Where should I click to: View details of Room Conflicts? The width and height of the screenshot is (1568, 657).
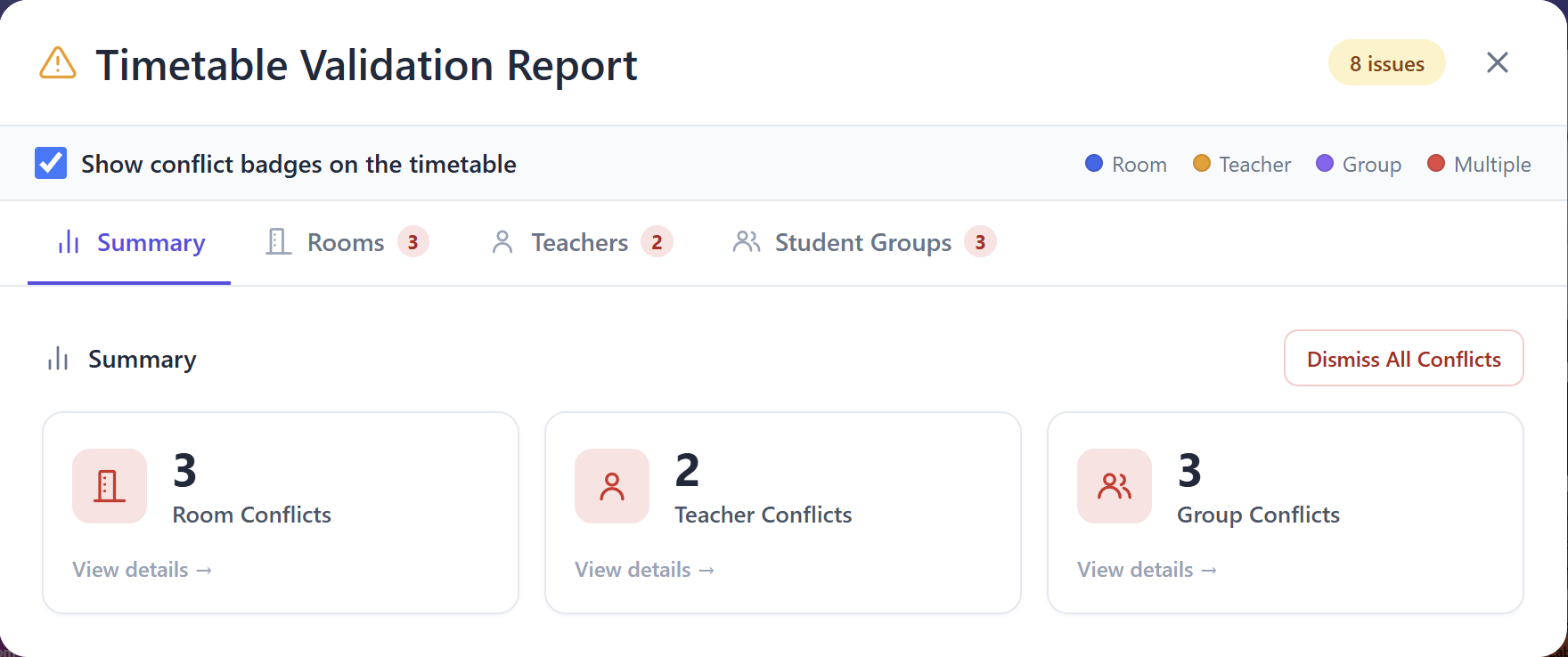[143, 570]
